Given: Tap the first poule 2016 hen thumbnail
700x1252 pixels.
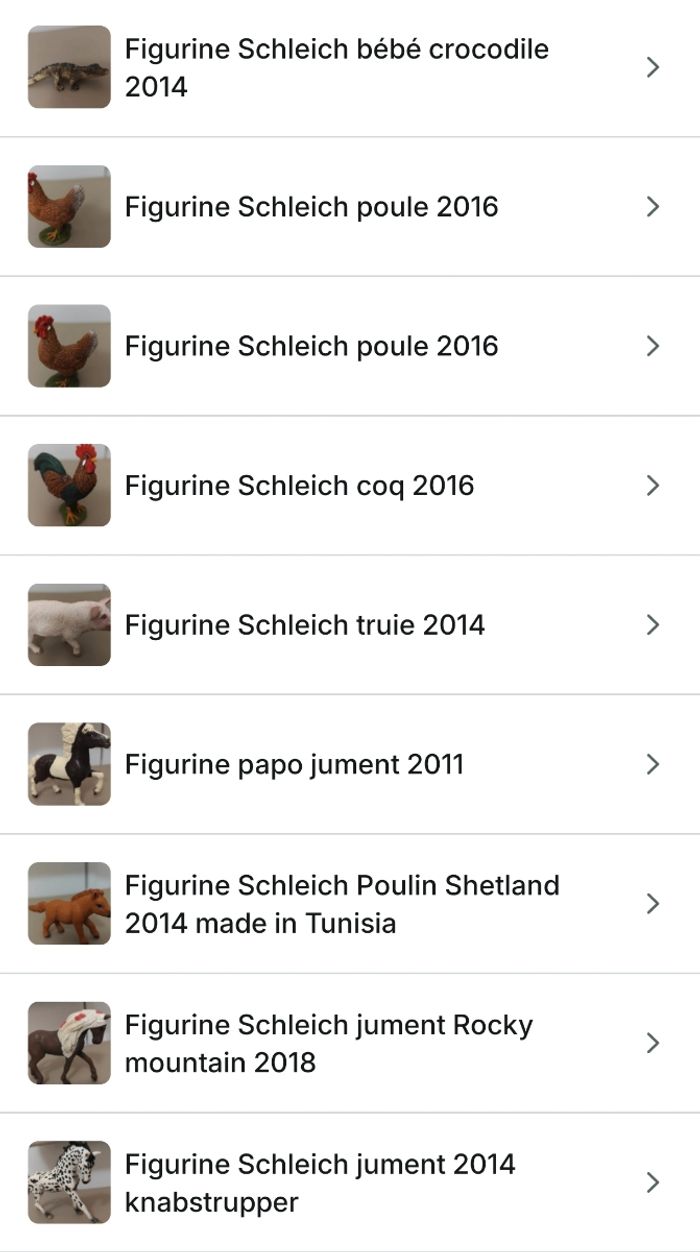Looking at the screenshot, I should click(x=69, y=207).
